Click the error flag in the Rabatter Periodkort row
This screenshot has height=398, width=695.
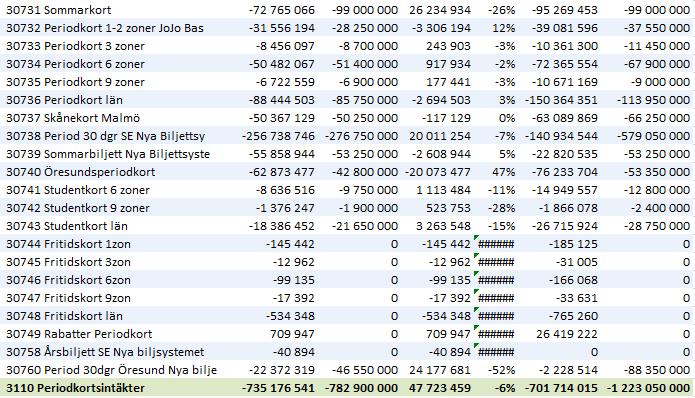coord(476,328)
